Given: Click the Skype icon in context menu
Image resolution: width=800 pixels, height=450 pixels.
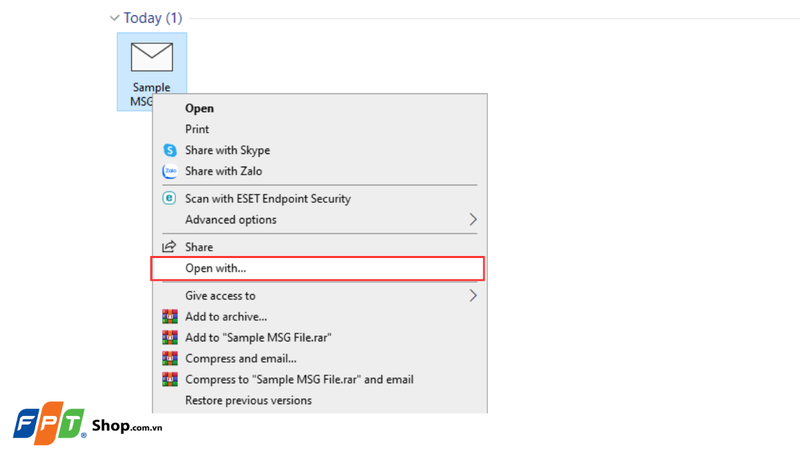Looking at the screenshot, I should [x=170, y=150].
